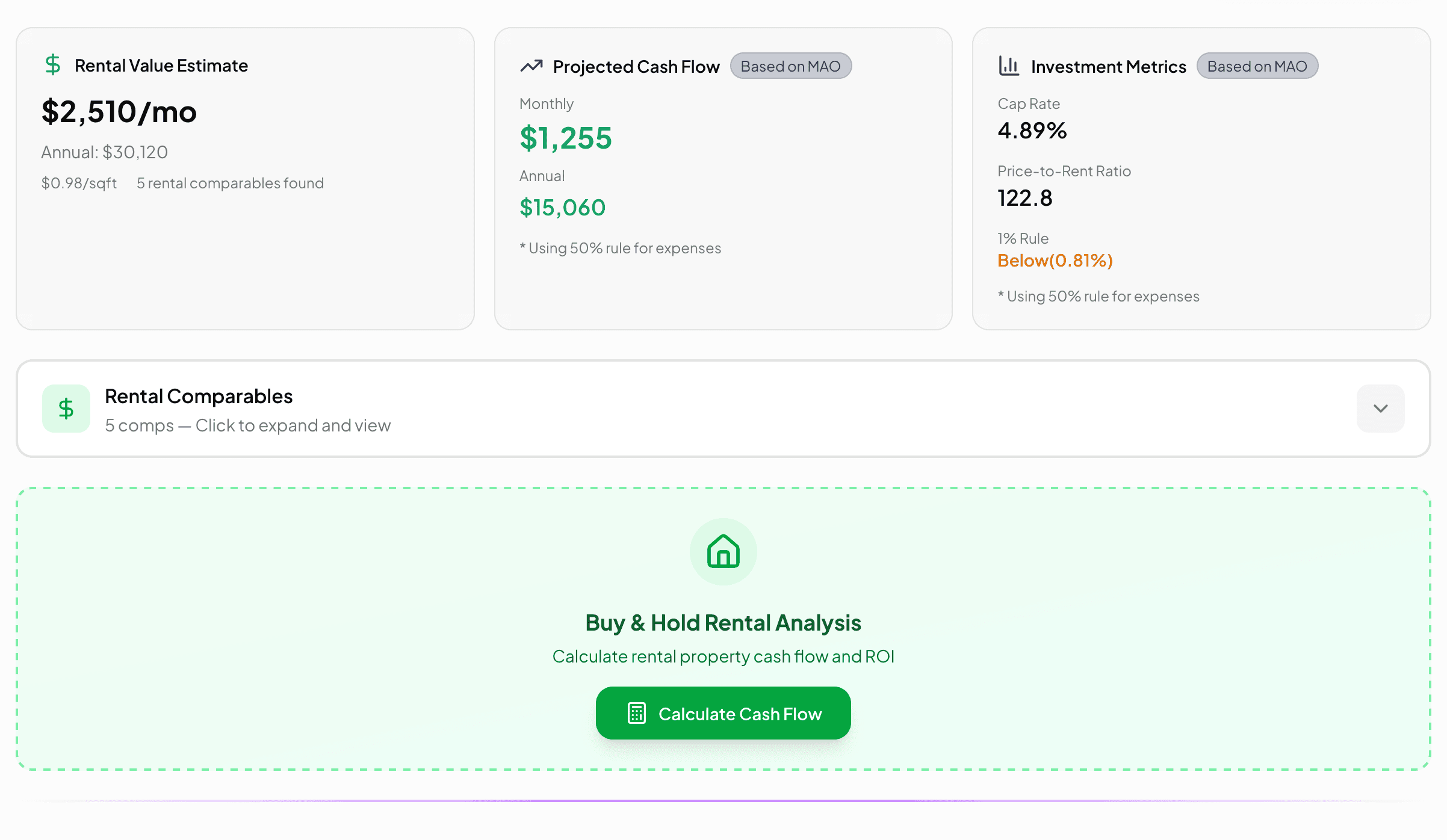
Task: Click the trending-up arrow icon beside Projected Cash Flow
Action: pos(531,66)
